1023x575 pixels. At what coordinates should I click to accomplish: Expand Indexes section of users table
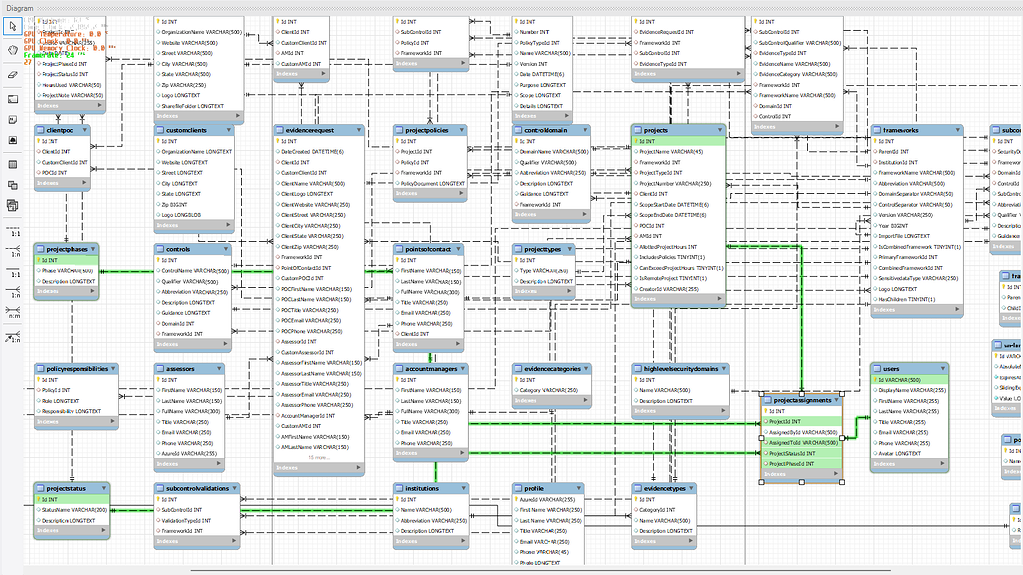pos(942,465)
